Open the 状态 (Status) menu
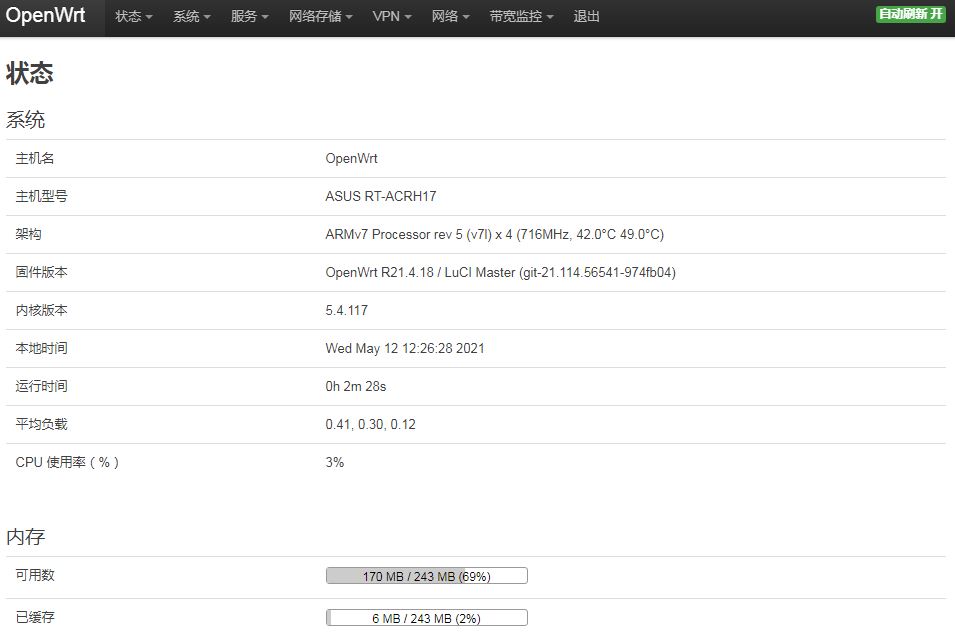This screenshot has width=955, height=638. 127,16
